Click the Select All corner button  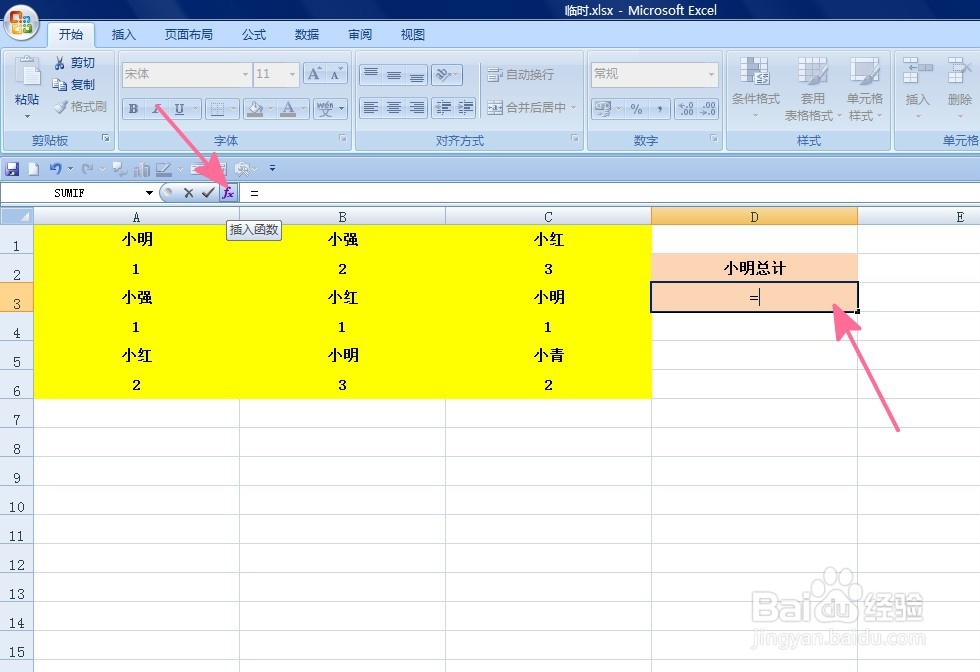click(16, 216)
